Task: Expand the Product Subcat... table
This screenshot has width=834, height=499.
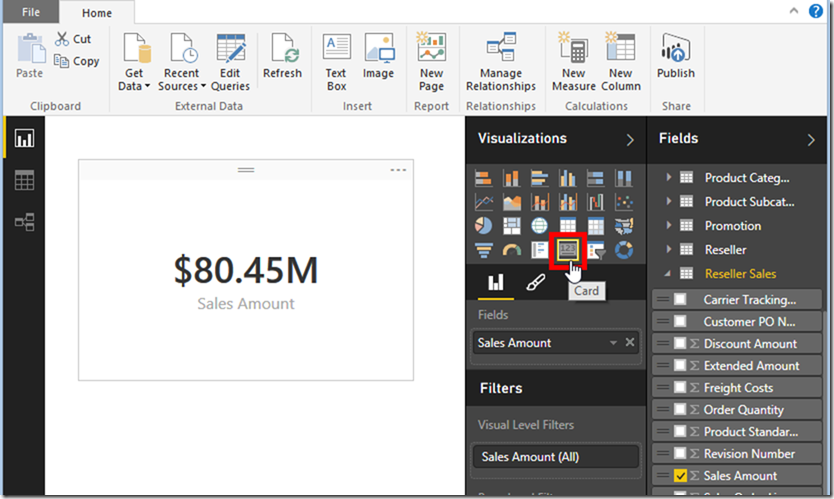Action: click(669, 201)
